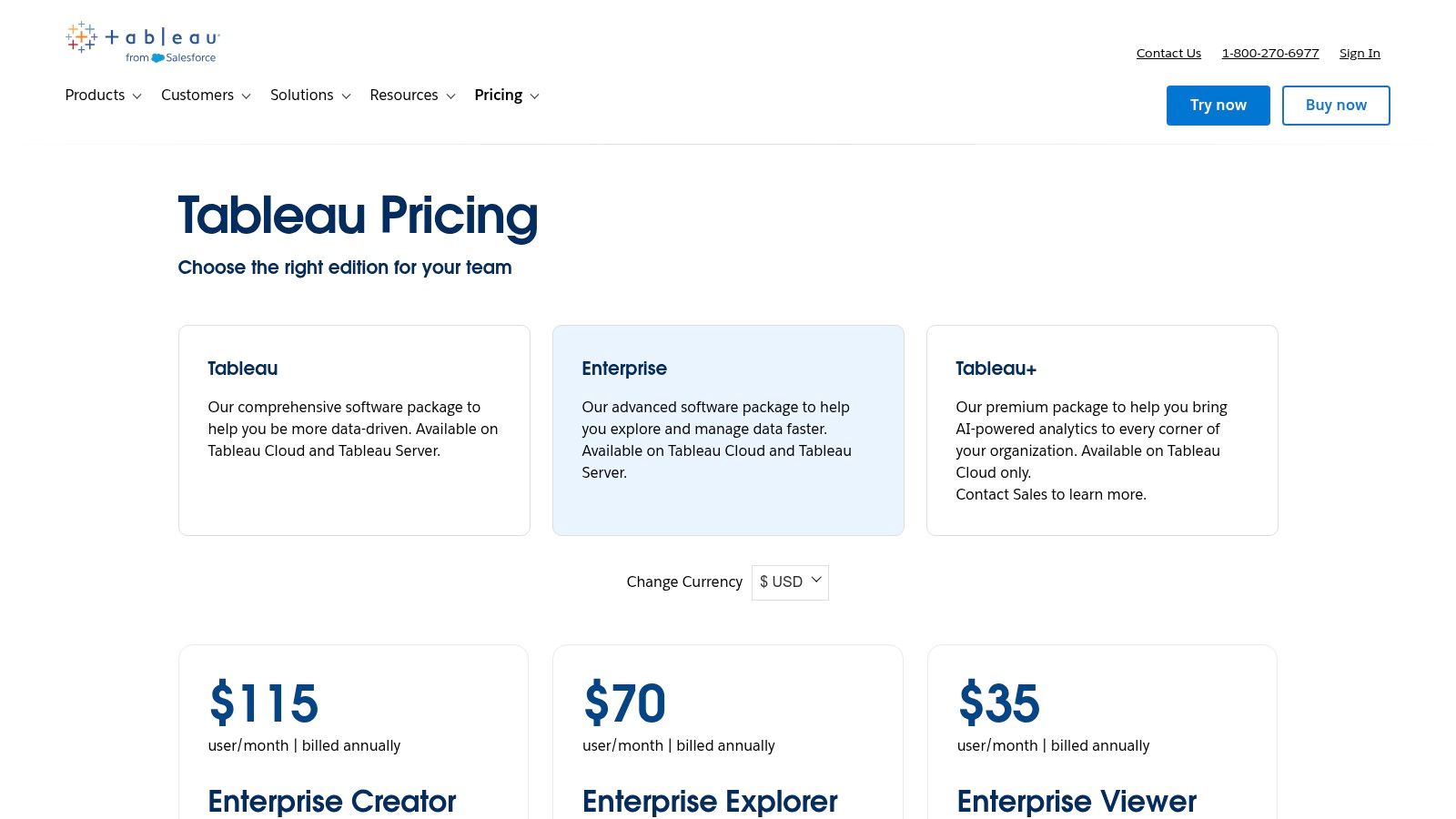Screen dimensions: 1456x819
Task: Select the Enterprise edition card
Action: (x=728, y=430)
